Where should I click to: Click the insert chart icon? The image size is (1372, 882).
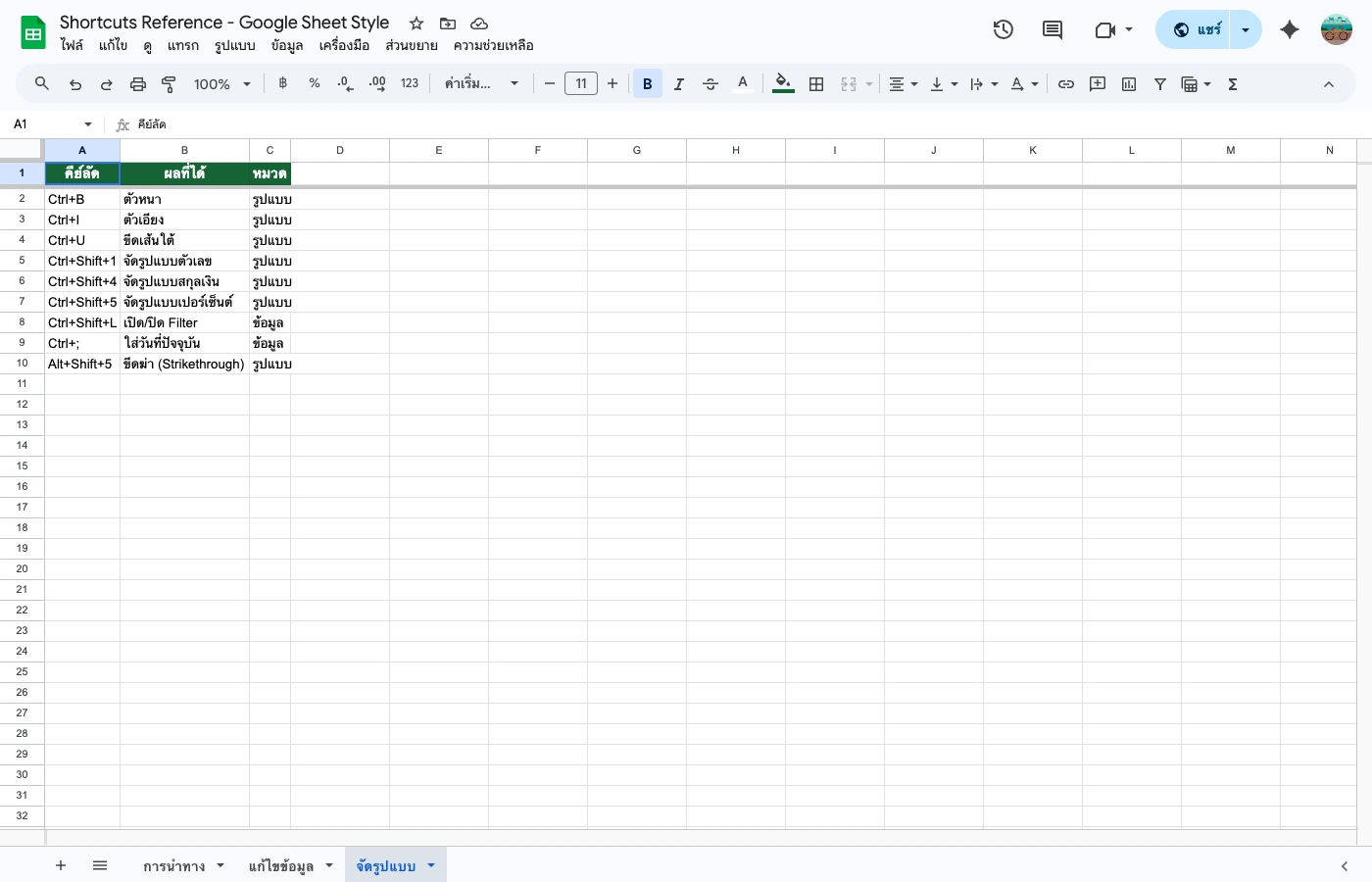coord(1128,83)
